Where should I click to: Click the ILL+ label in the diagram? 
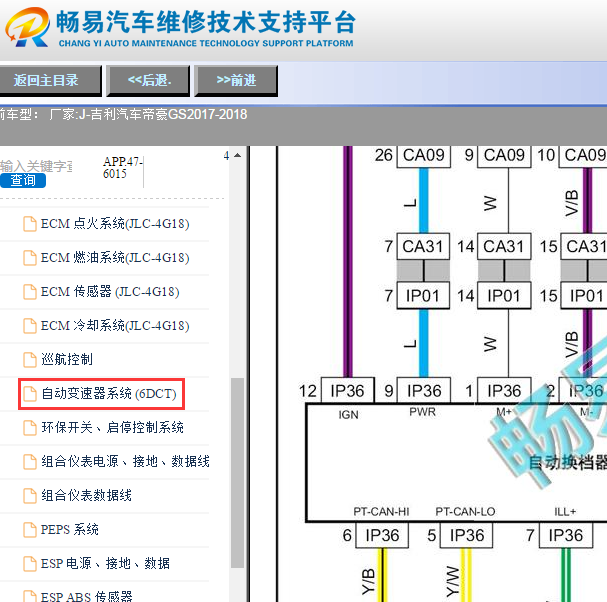click(x=565, y=512)
